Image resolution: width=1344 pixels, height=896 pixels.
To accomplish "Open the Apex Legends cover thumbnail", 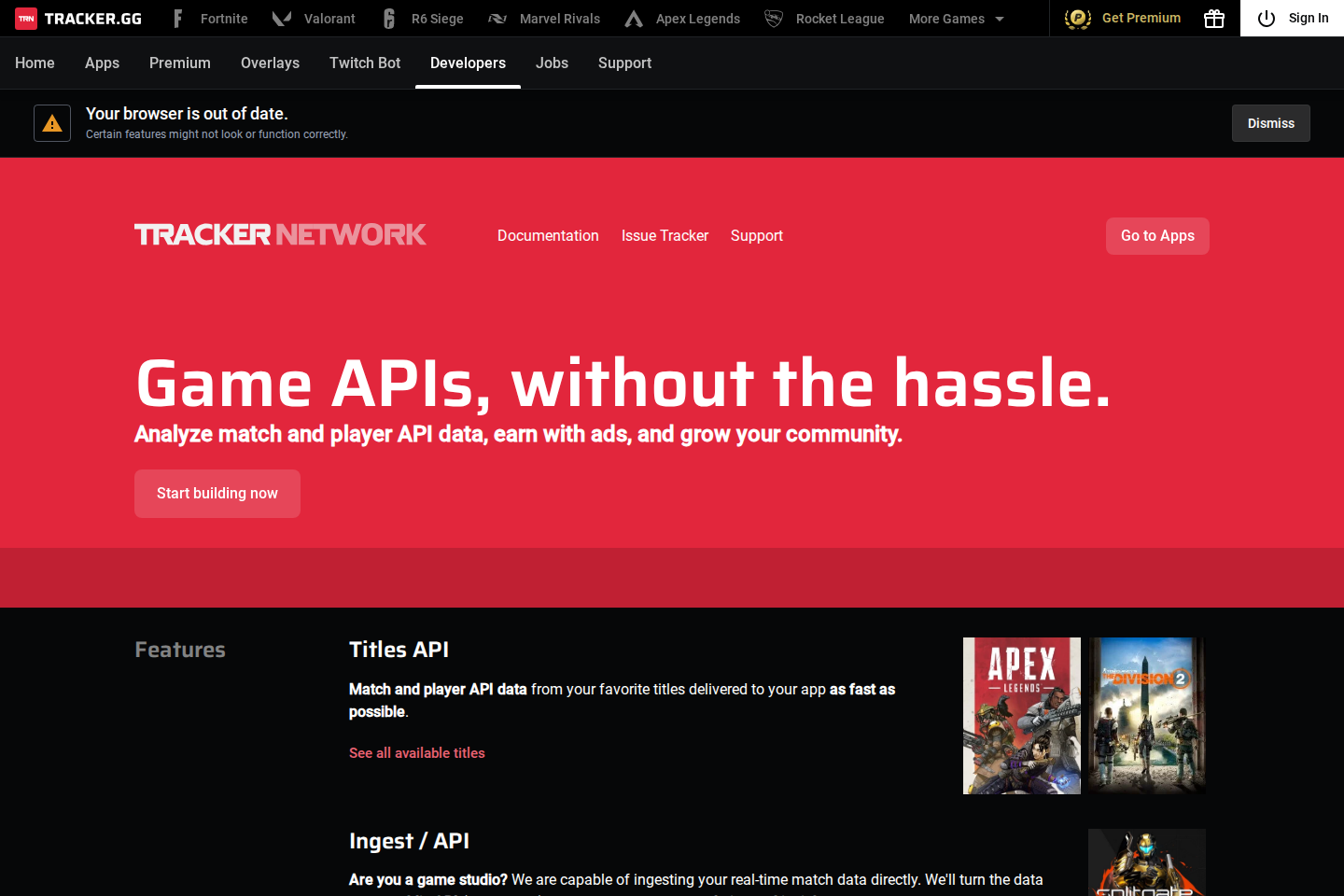I will pyautogui.click(x=1021, y=715).
